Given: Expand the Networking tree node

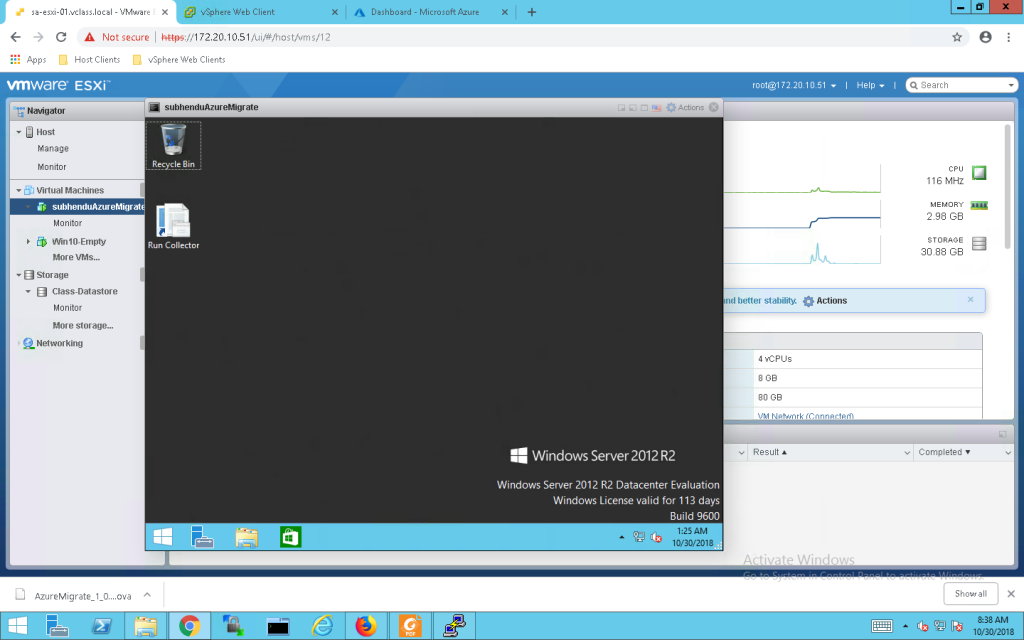Looking at the screenshot, I should tap(19, 344).
